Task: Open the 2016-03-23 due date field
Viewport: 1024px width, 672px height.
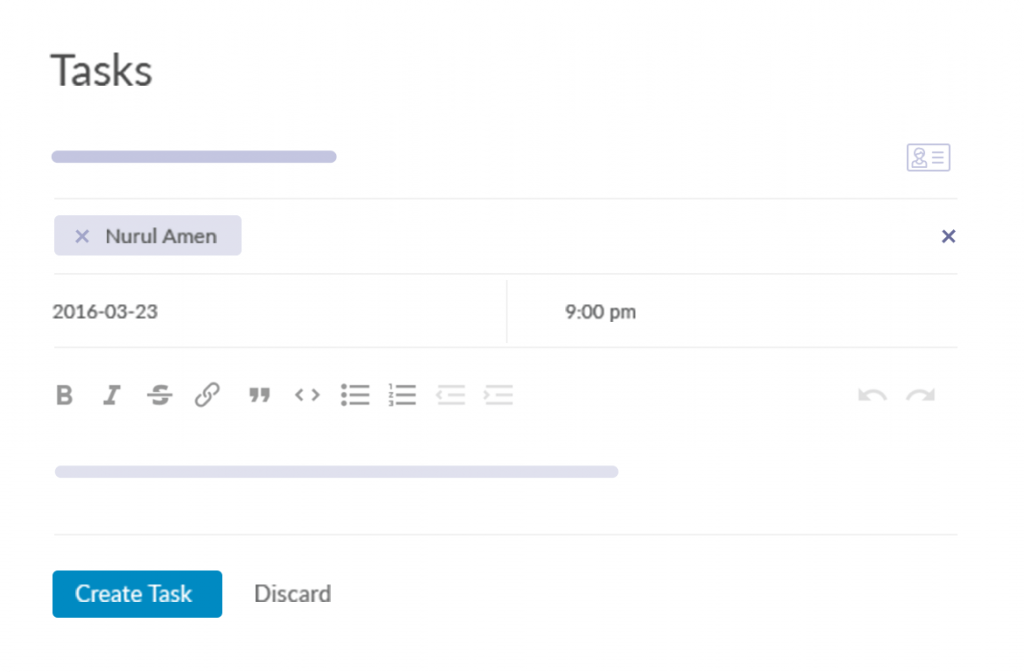Action: (105, 311)
